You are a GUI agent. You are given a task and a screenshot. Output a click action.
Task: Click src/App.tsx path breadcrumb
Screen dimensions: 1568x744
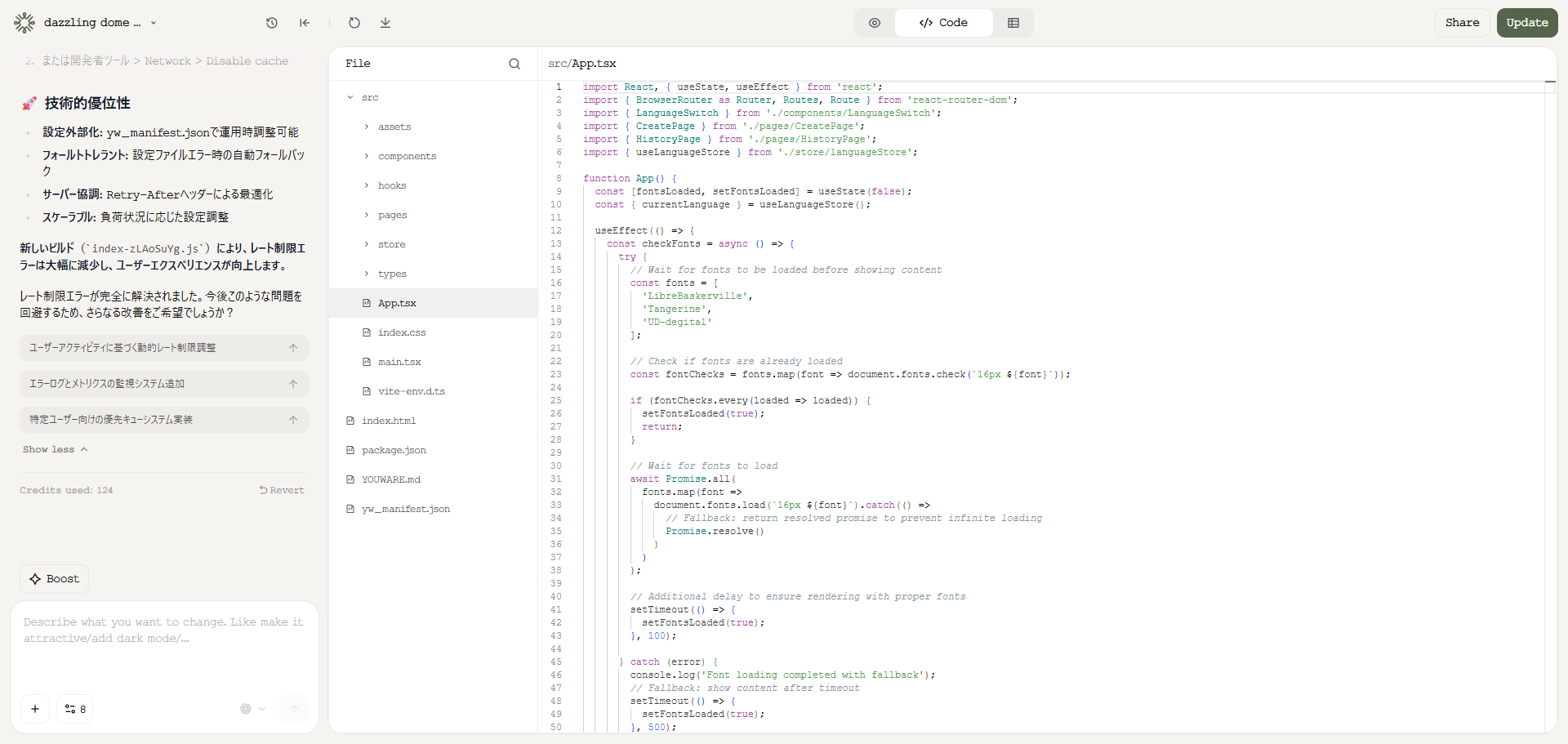pos(582,64)
